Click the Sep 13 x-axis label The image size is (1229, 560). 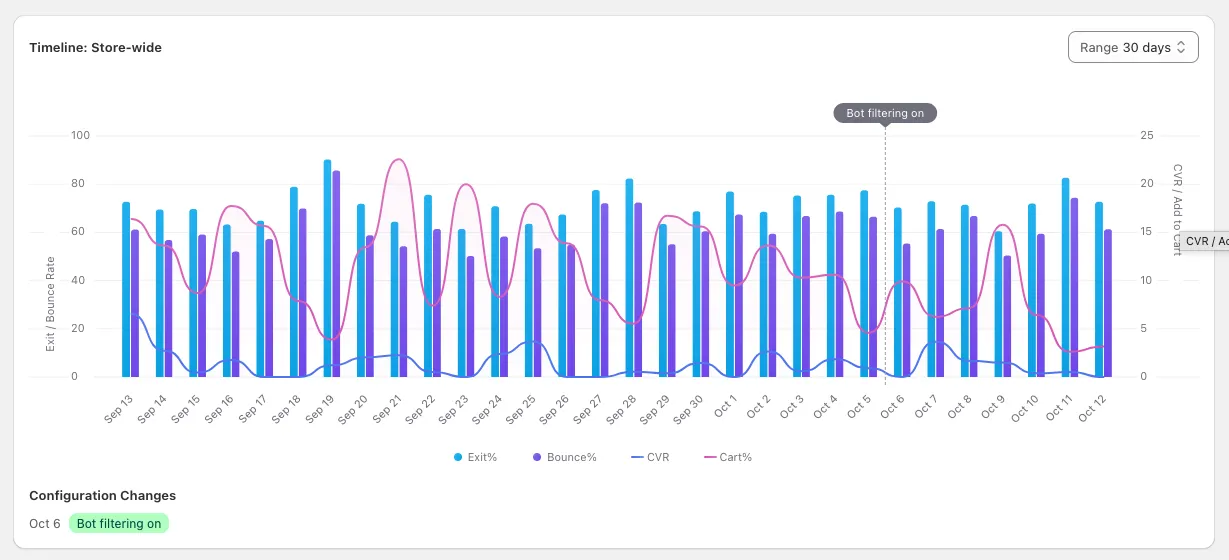point(119,408)
